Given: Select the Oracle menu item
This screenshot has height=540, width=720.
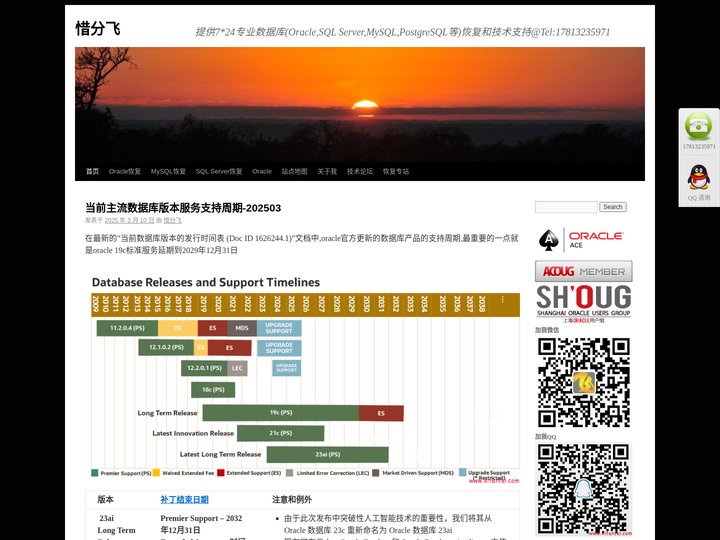Looking at the screenshot, I should [x=262, y=171].
